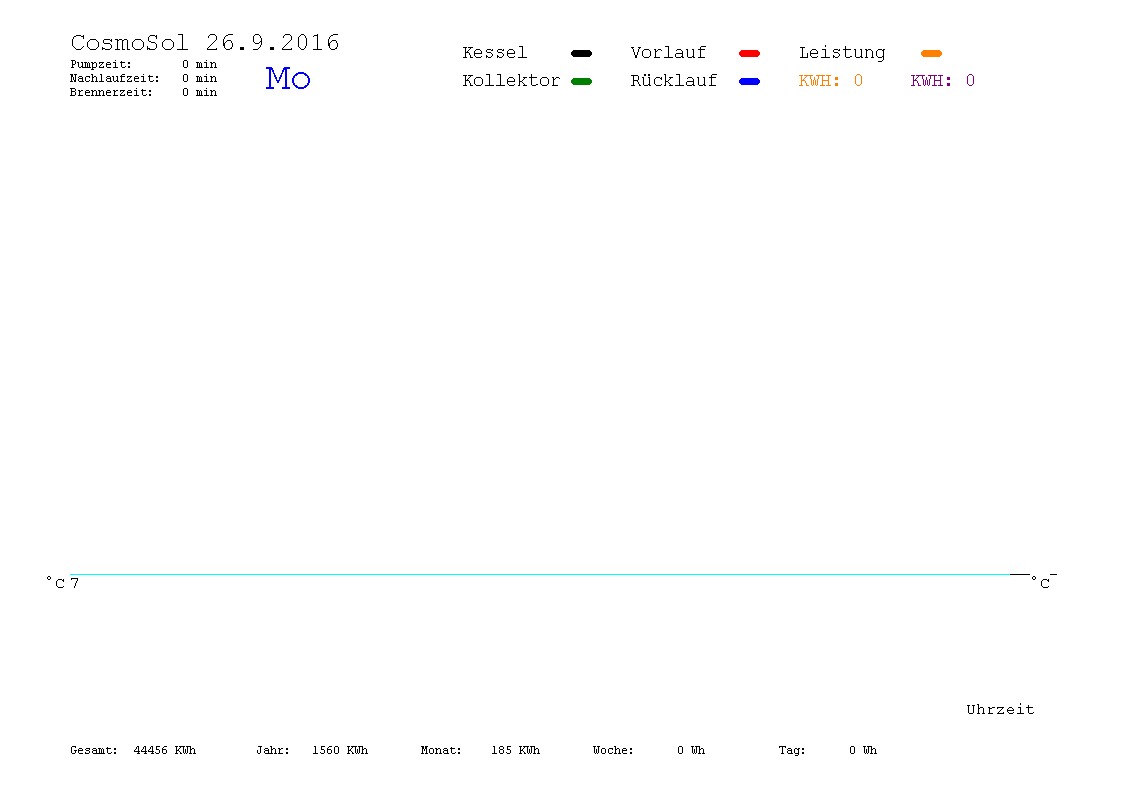The width and height of the screenshot is (1148, 812).
Task: Click the Brennerzeit label
Action: [x=111, y=92]
